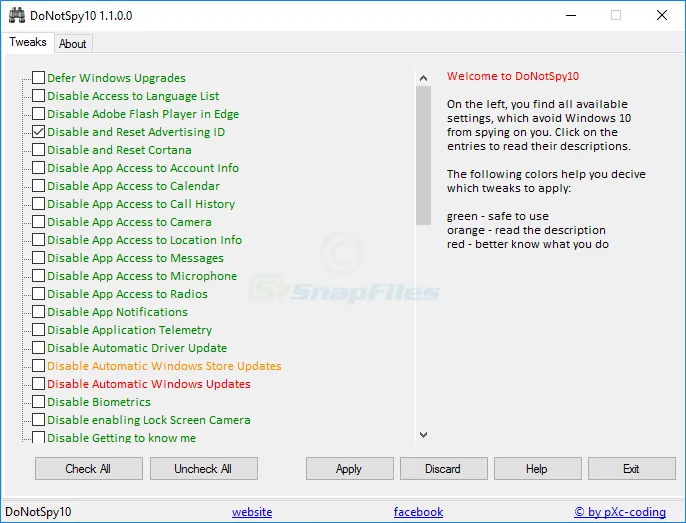The width and height of the screenshot is (686, 523).
Task: Click the DoNotSpy10 binoculars title icon
Action: point(17,15)
